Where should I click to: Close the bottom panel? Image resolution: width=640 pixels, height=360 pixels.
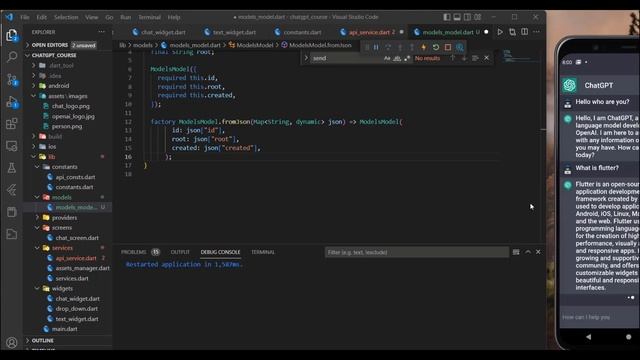[538, 252]
